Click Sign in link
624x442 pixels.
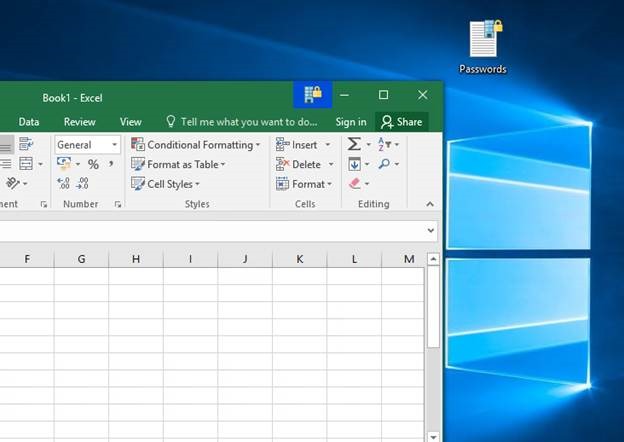(351, 122)
